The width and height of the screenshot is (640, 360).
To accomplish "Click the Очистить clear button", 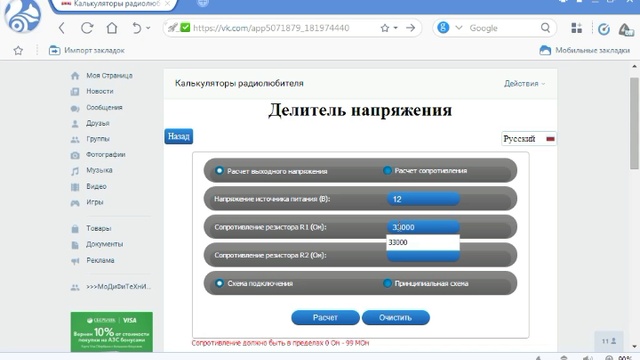I will pos(396,318).
